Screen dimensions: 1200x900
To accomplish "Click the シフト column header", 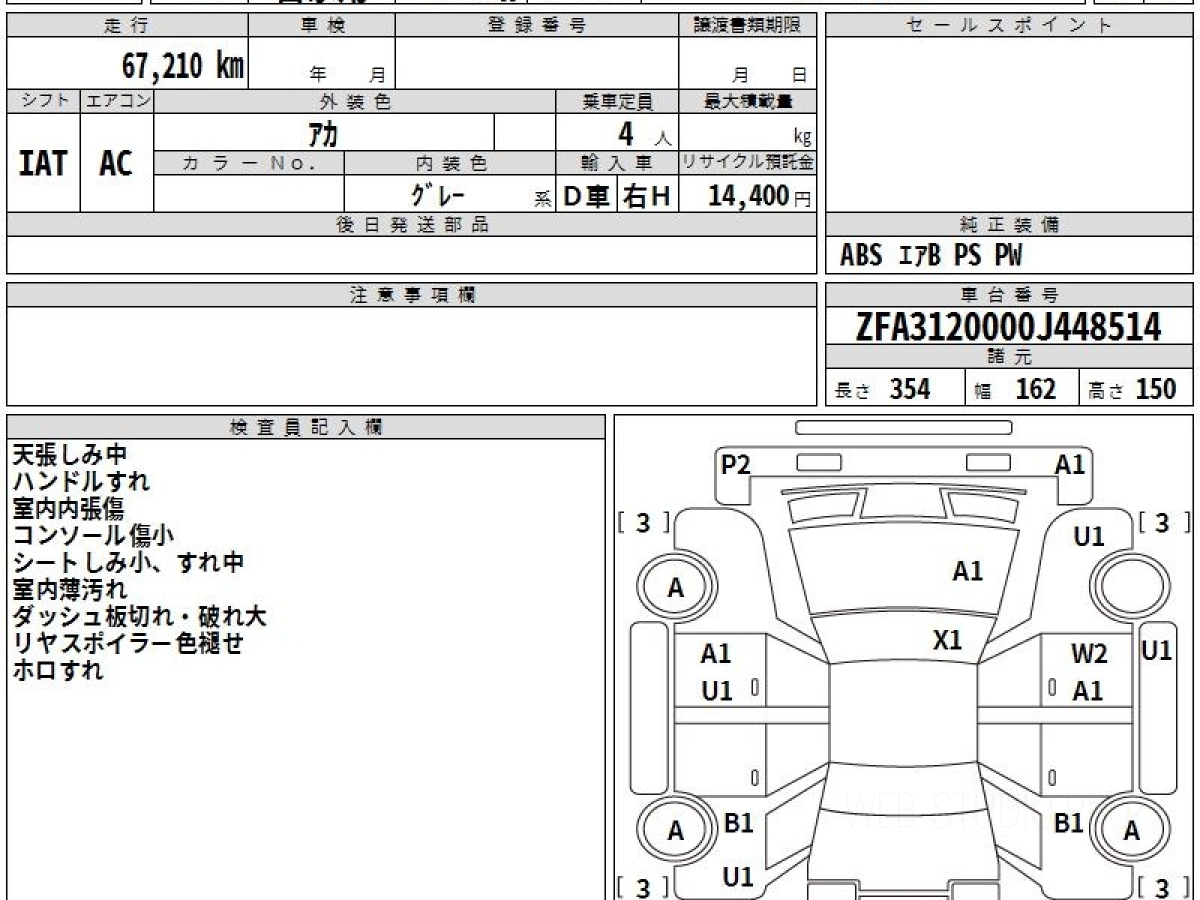I will pyautogui.click(x=43, y=101).
